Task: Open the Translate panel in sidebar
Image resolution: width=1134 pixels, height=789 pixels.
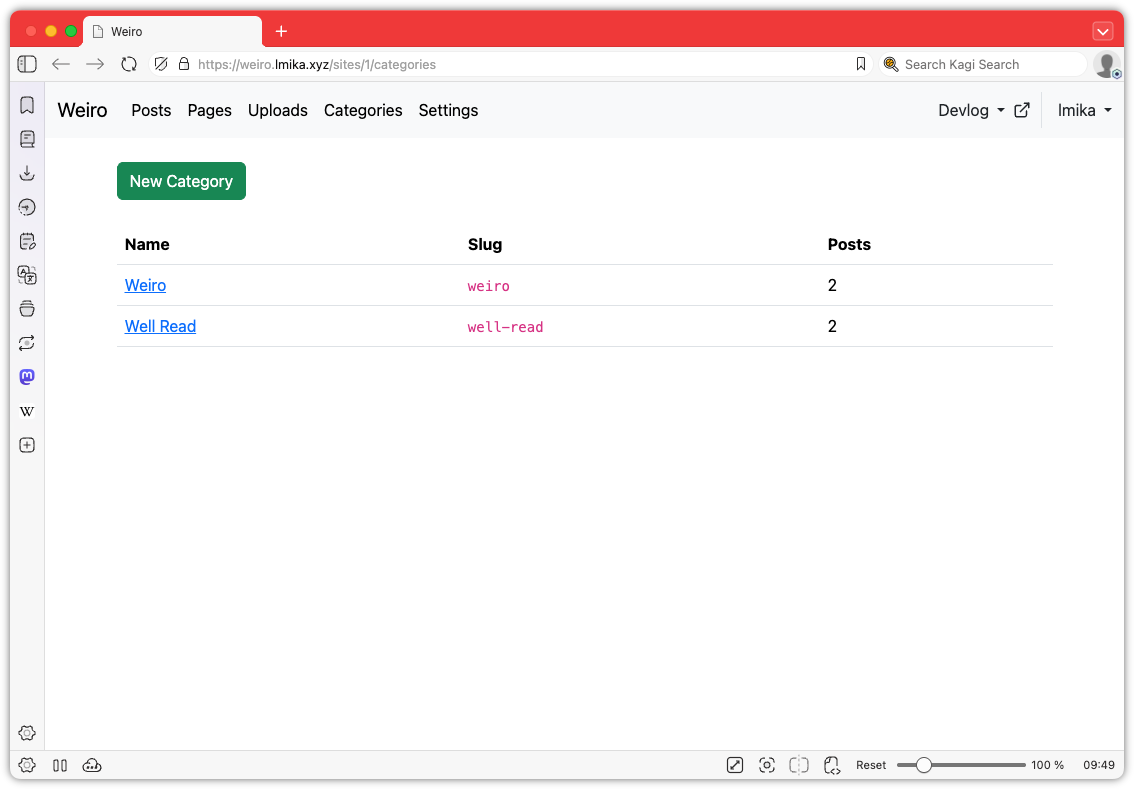Action: point(27,275)
